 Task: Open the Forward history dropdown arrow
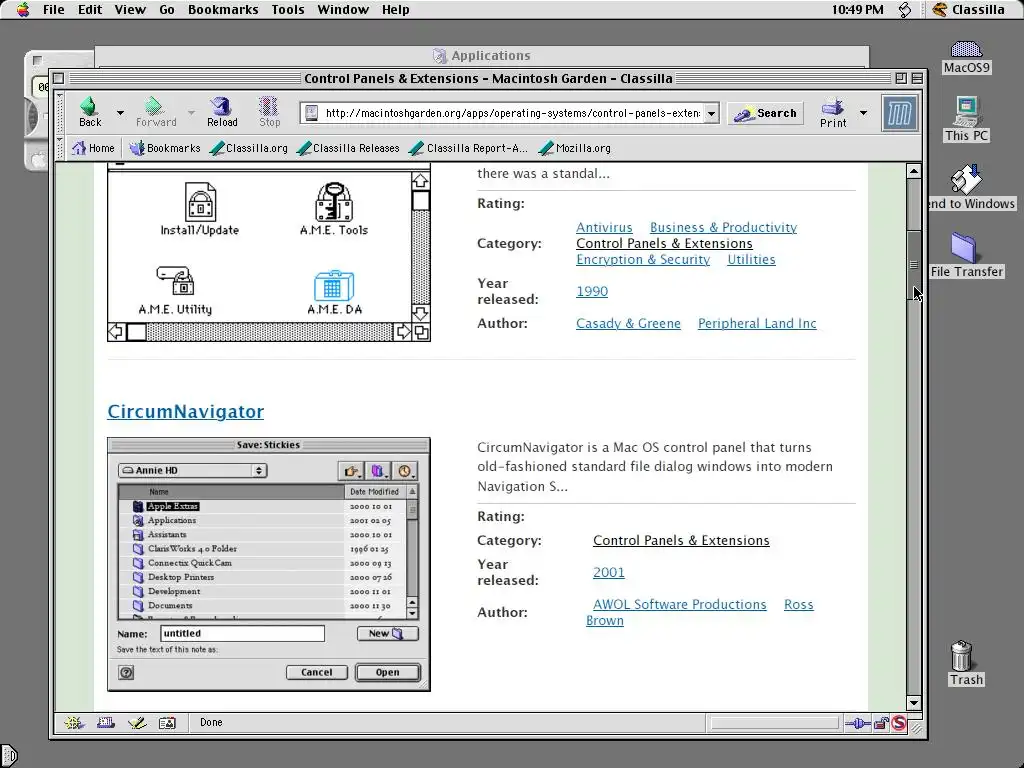point(191,113)
